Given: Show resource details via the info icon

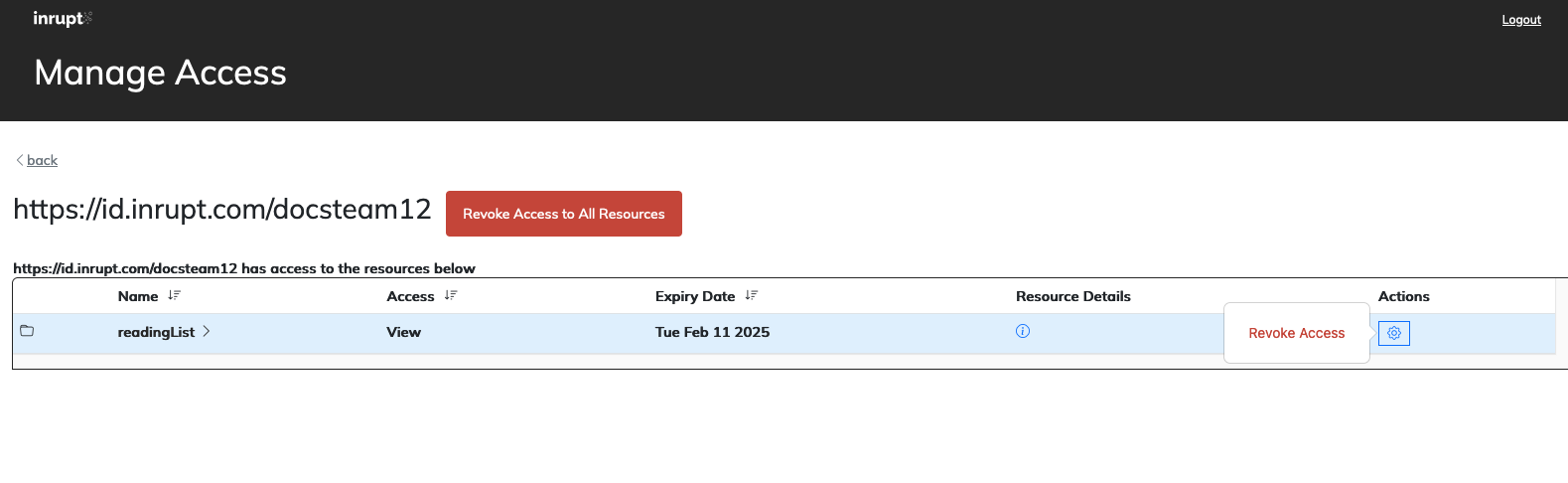Looking at the screenshot, I should (x=1023, y=331).
